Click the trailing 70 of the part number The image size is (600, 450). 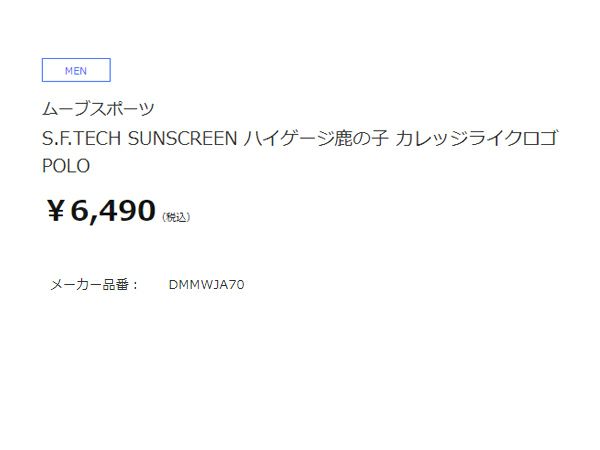click(x=237, y=285)
